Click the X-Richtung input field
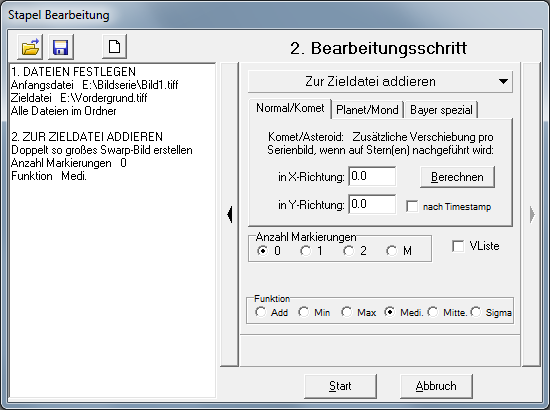Screen dimensions: 550x410 pyautogui.click(x=372, y=176)
